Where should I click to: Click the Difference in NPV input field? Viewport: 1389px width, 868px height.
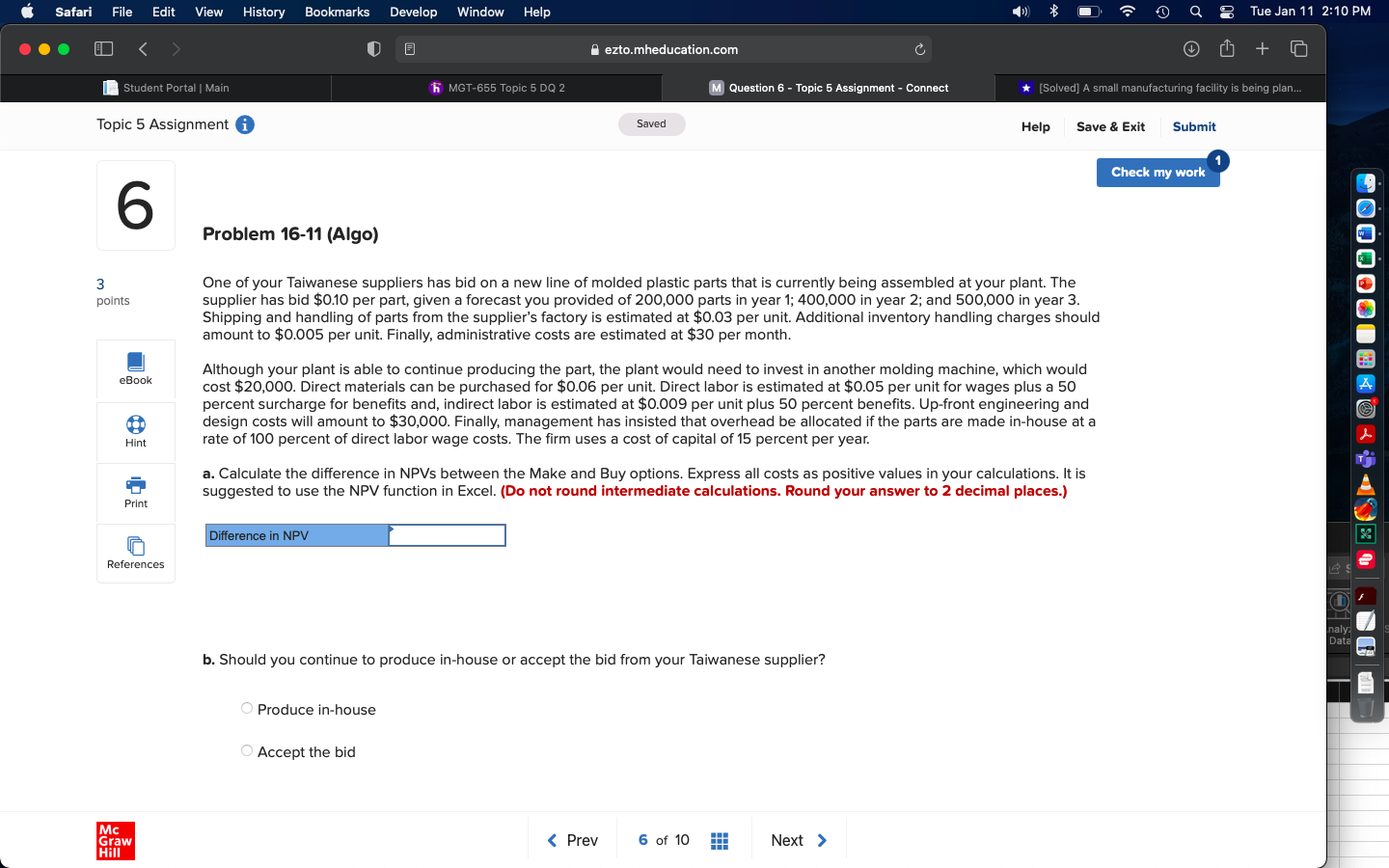tap(447, 535)
